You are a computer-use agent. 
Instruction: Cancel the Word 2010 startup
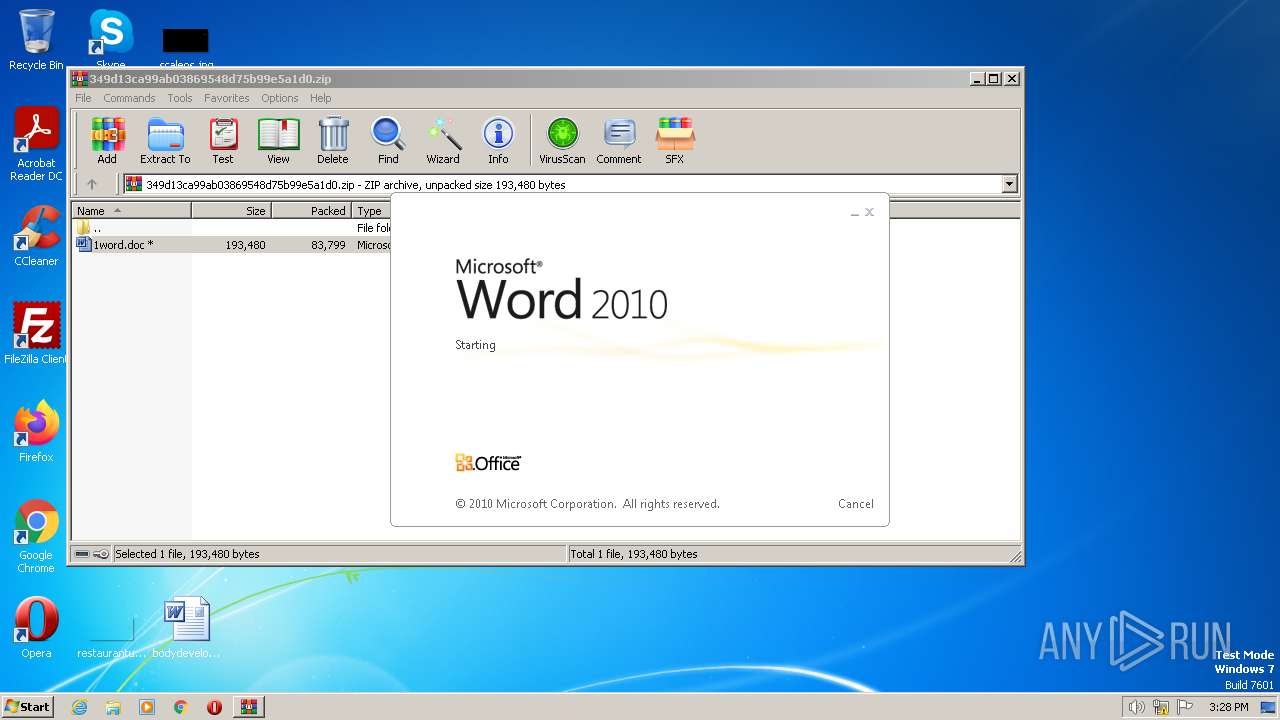click(x=855, y=504)
